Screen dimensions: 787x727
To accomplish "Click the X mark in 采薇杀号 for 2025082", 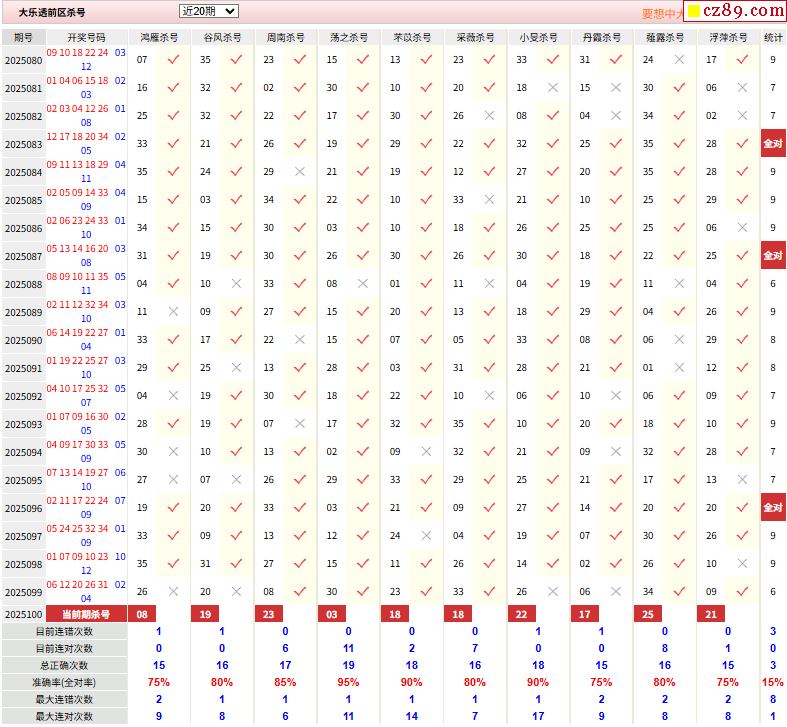I will [x=489, y=116].
